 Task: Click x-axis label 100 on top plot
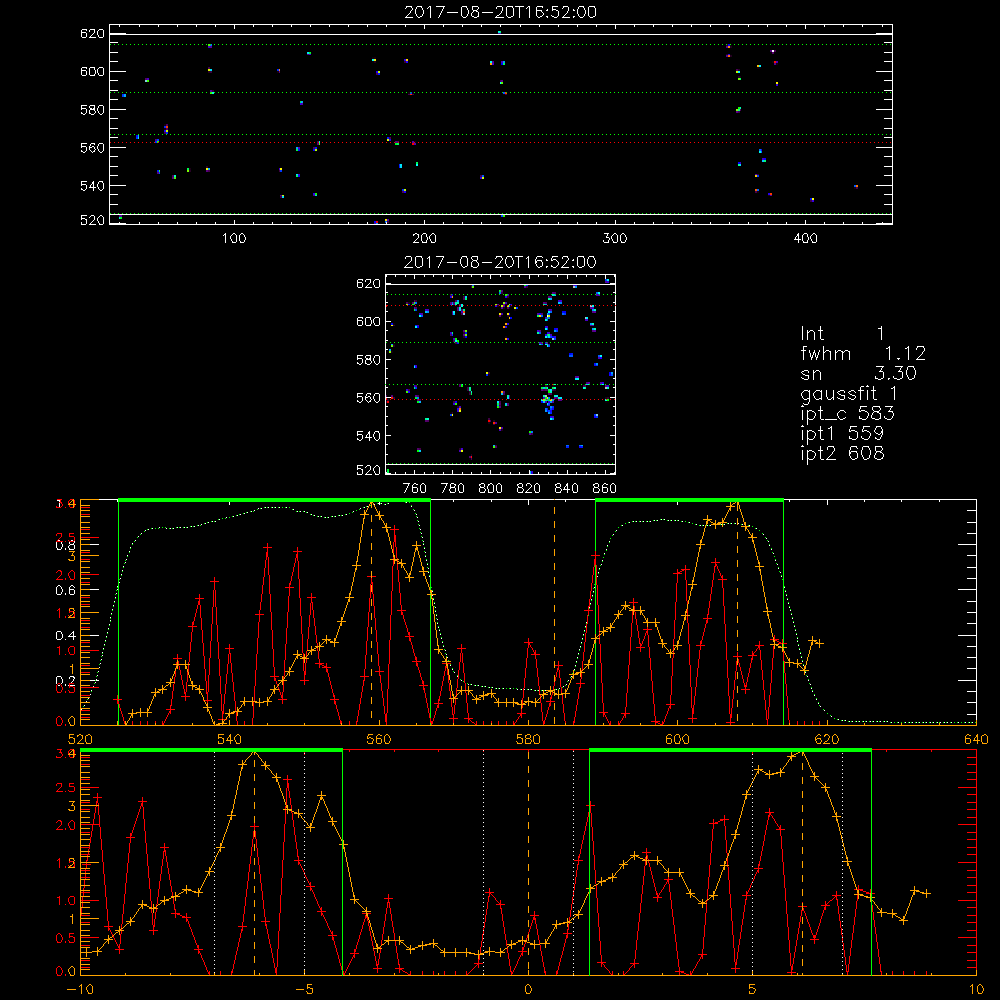[x=233, y=239]
